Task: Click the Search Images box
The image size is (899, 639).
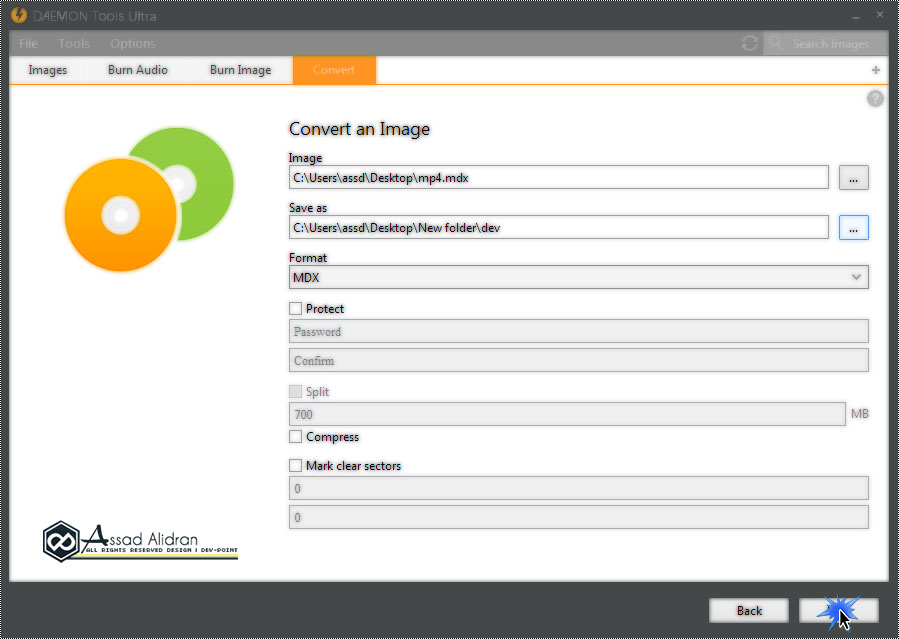Action: (x=825, y=44)
